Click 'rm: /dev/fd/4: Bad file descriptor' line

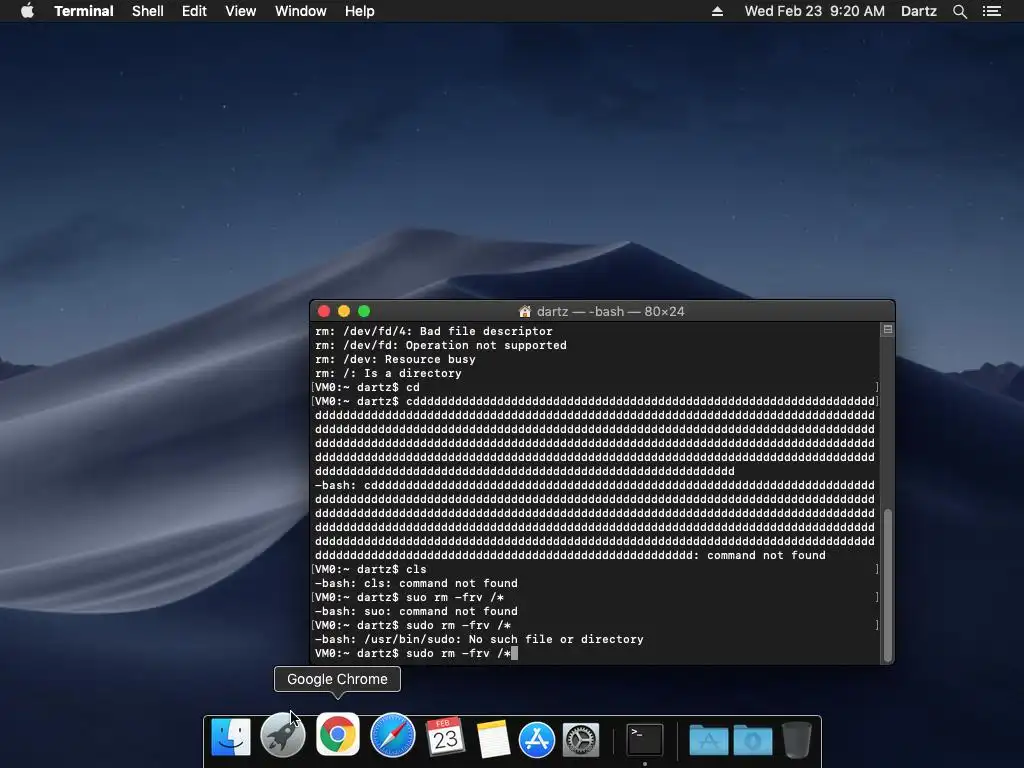(434, 331)
